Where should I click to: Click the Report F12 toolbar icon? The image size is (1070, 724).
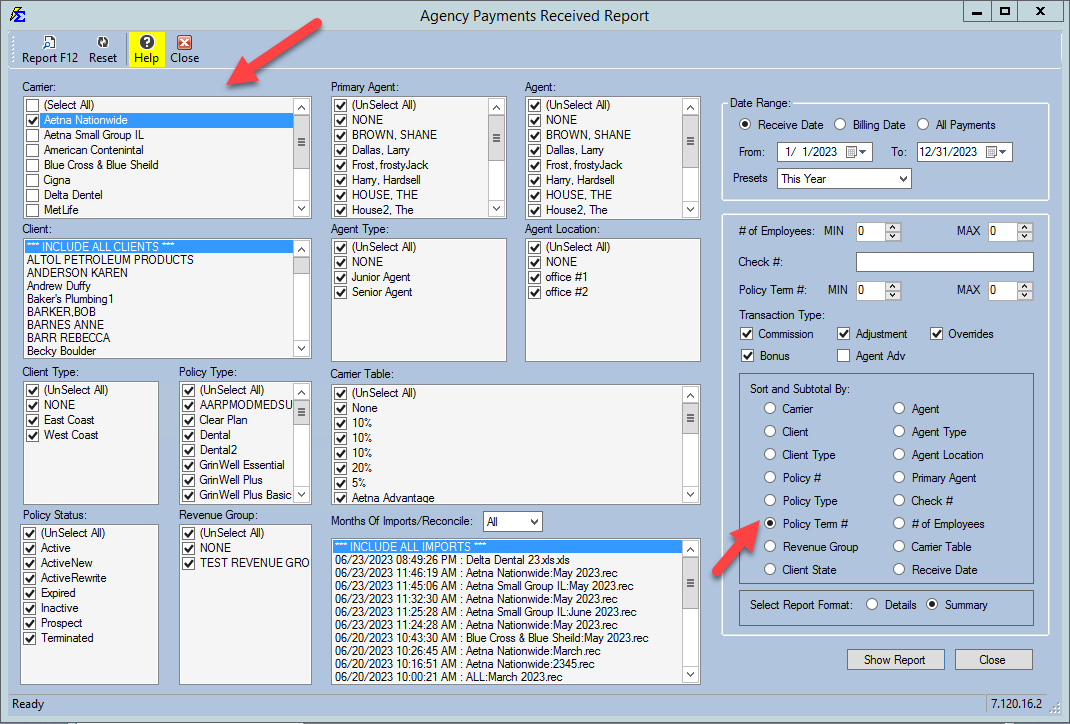(48, 43)
